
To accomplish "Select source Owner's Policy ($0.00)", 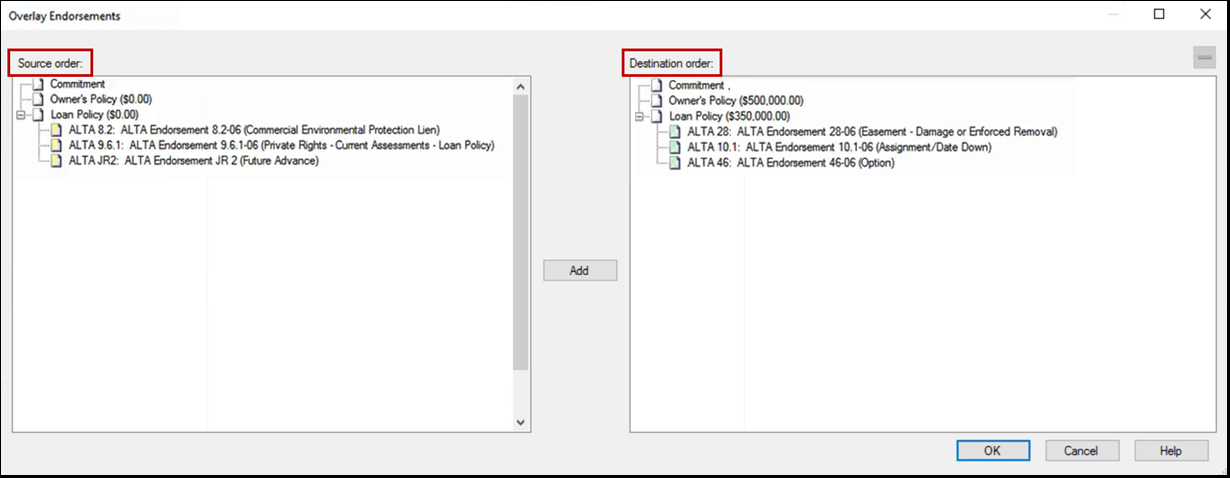I will coord(101,99).
